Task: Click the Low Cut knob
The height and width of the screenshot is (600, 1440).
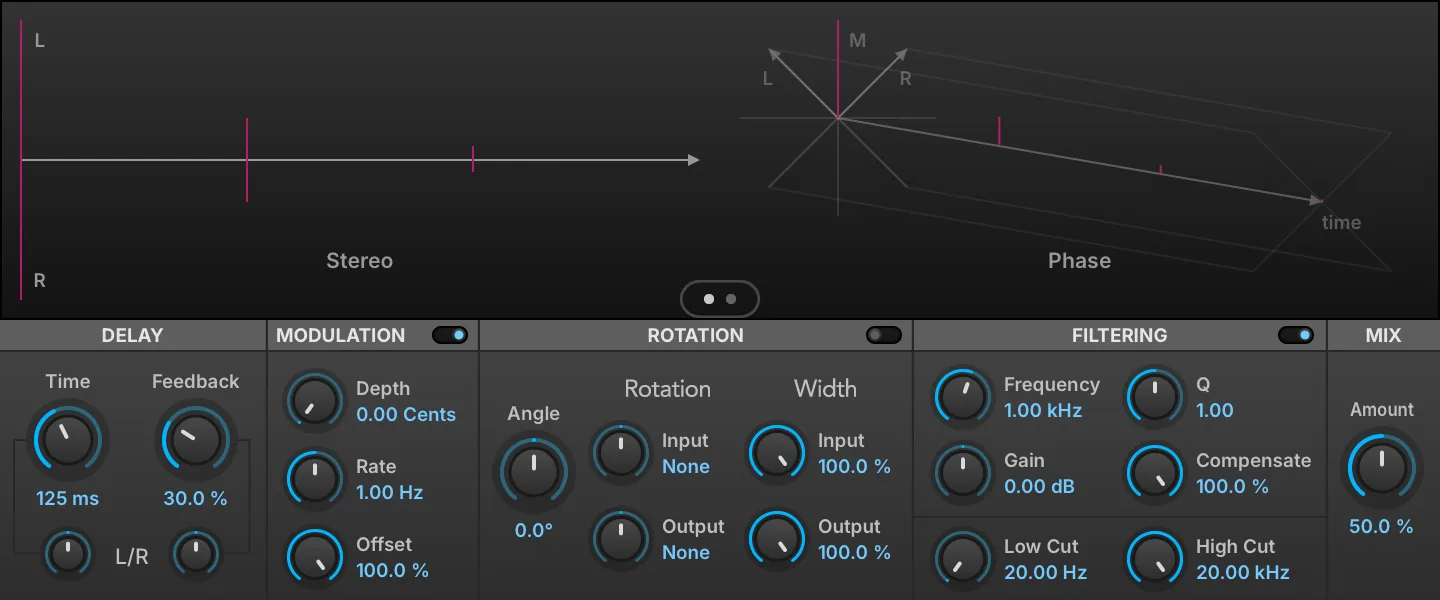Action: point(962,559)
